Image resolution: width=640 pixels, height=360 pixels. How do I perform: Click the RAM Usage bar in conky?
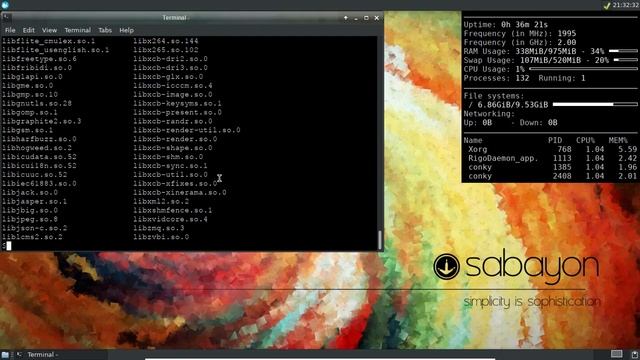point(623,51)
